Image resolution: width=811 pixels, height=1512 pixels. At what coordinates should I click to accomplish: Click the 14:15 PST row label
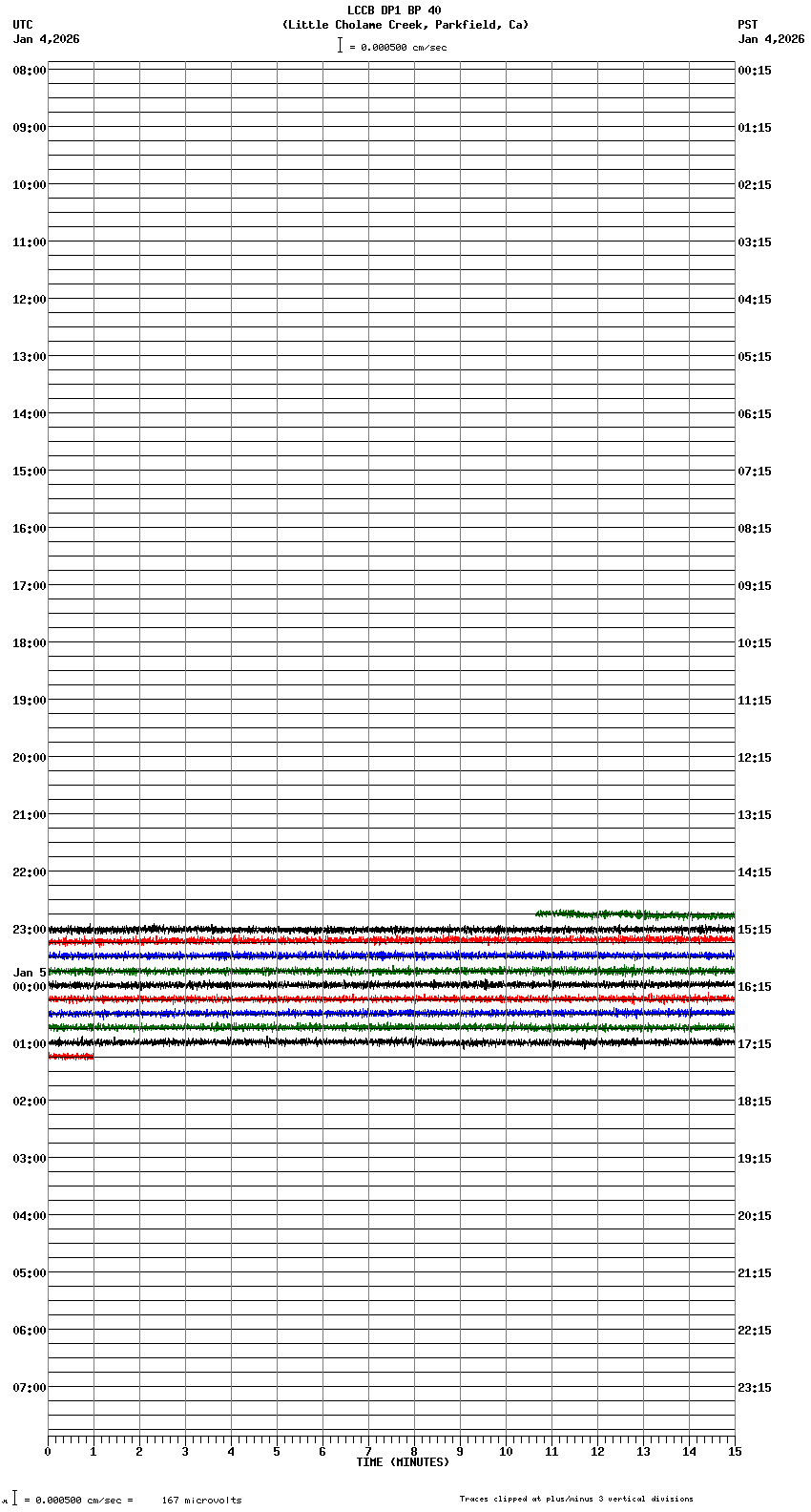click(755, 872)
